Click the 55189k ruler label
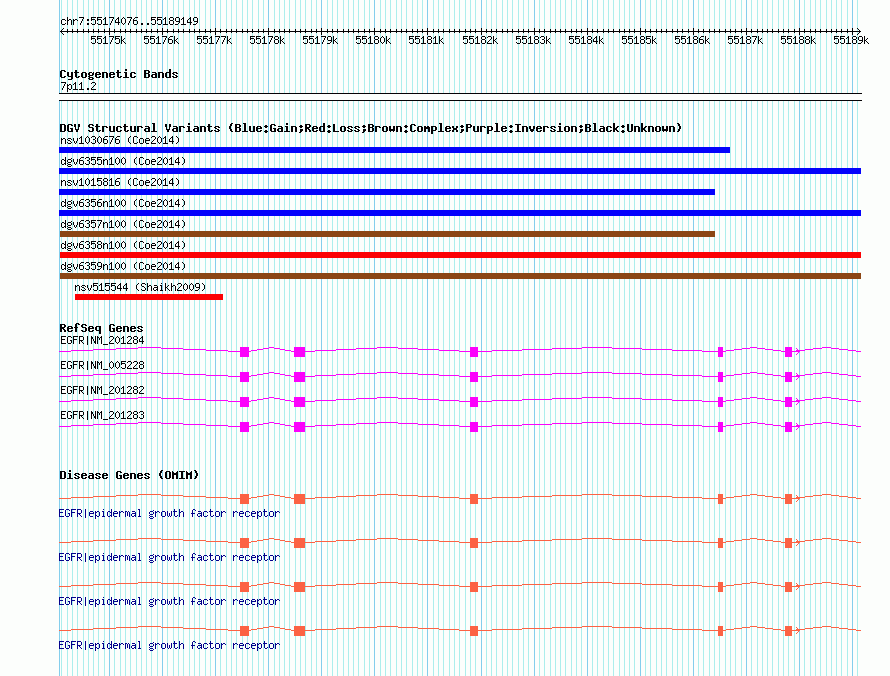Image resolution: width=890 pixels, height=676 pixels. 851,40
